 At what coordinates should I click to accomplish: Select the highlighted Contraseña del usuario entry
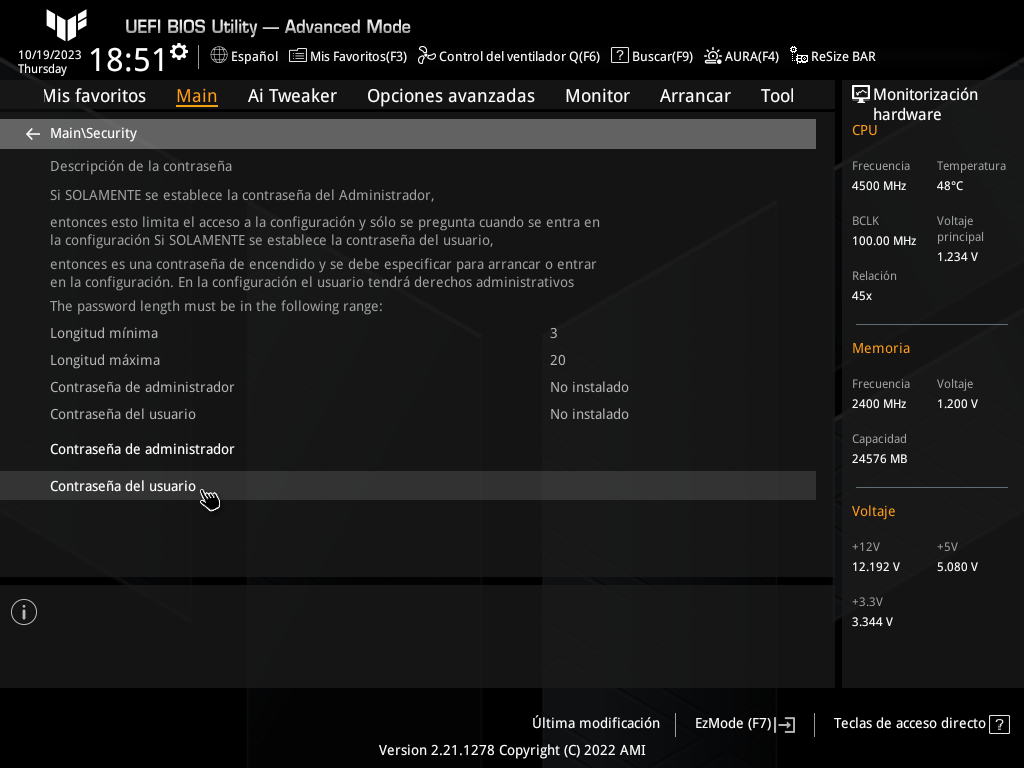click(x=123, y=486)
